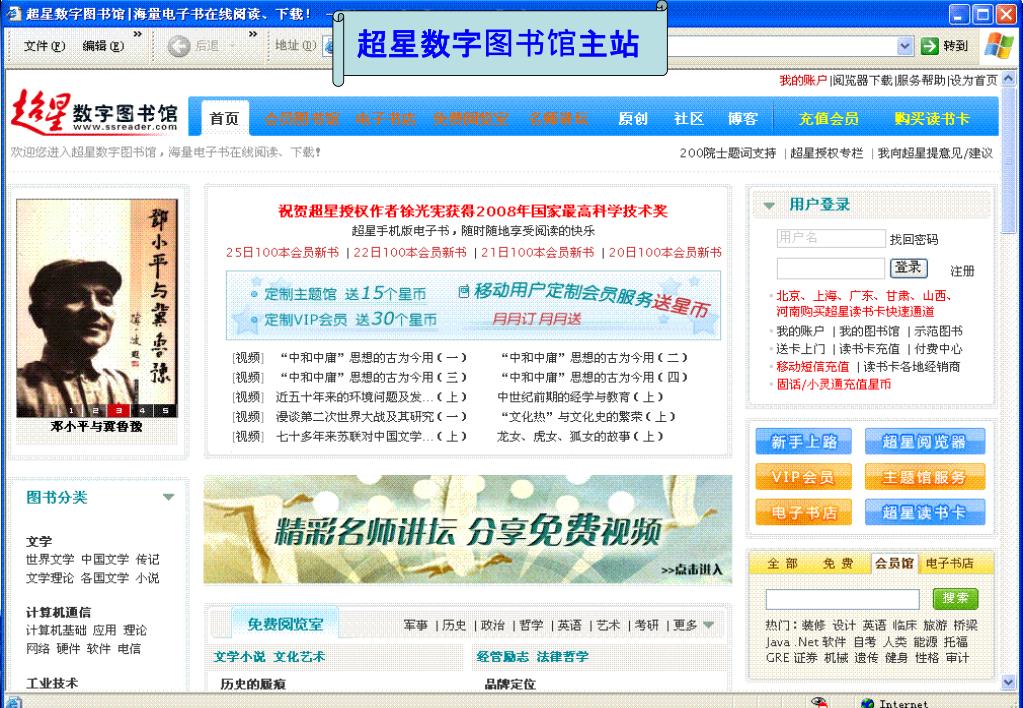1023x708 pixels.
Task: Click the status bar page icon
Action: coord(14,703)
